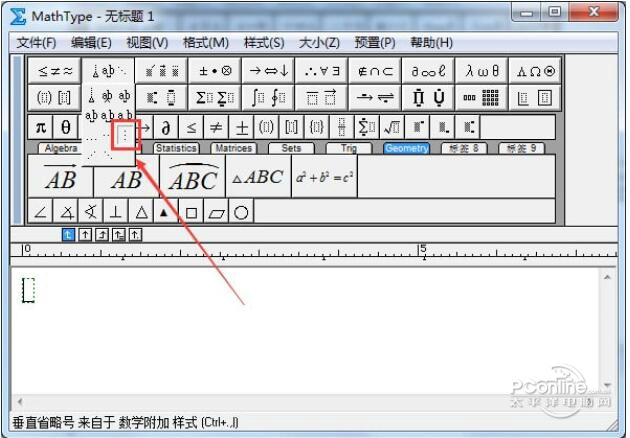Open the 样式(S) menu

click(x=264, y=42)
